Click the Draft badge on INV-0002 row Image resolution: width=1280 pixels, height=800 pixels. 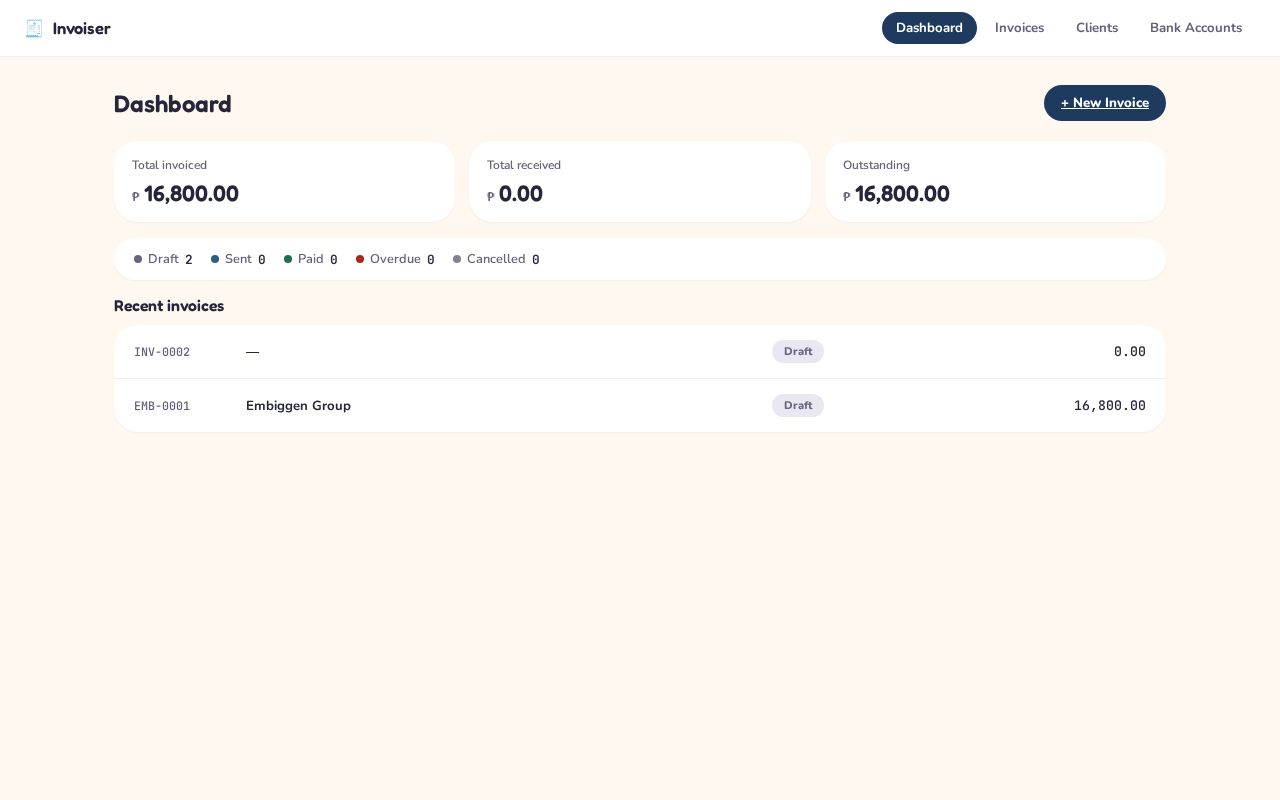pos(798,352)
